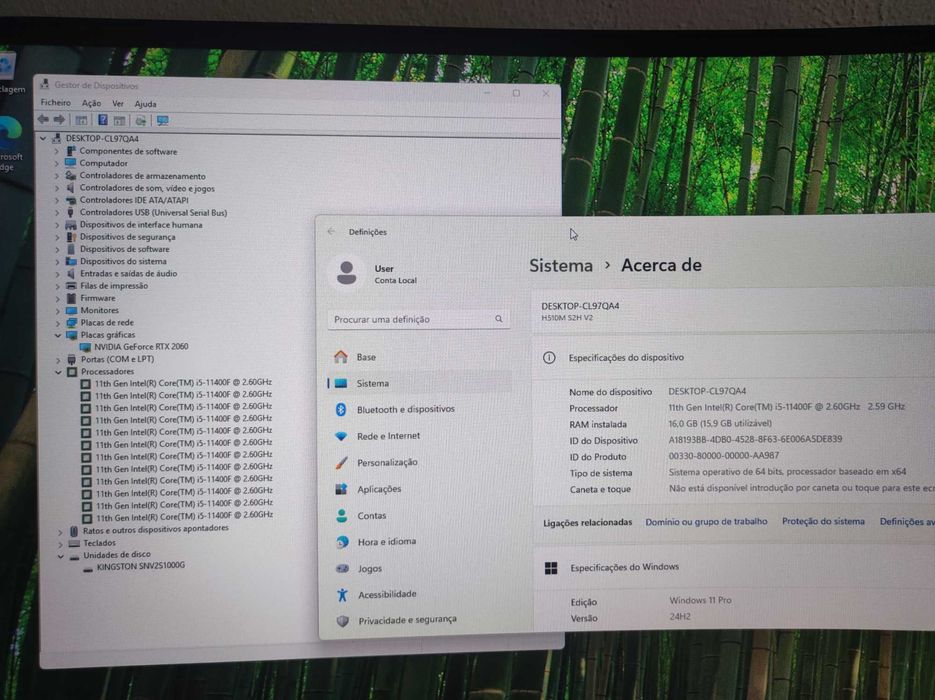Collapse the DESKTOP-CL97QA4 root node

[x=43, y=138]
